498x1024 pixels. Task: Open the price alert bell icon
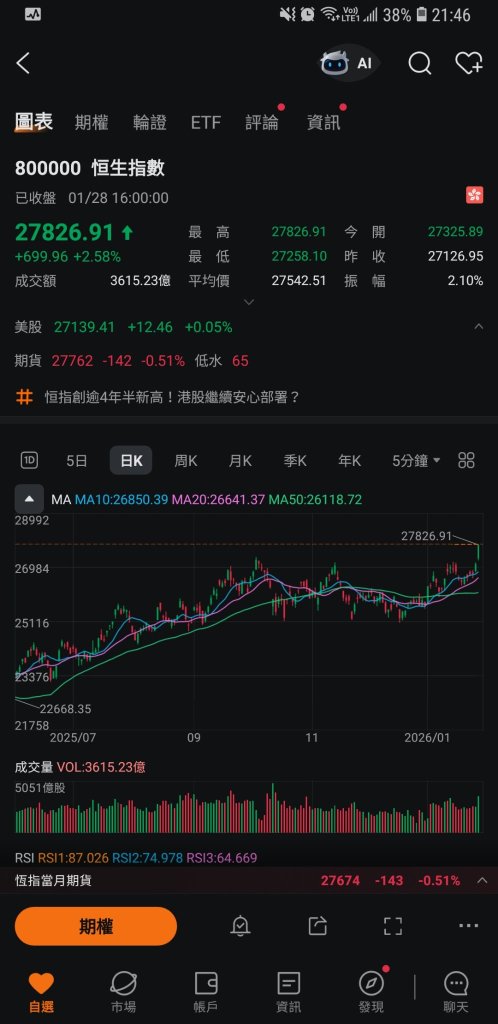coord(240,925)
